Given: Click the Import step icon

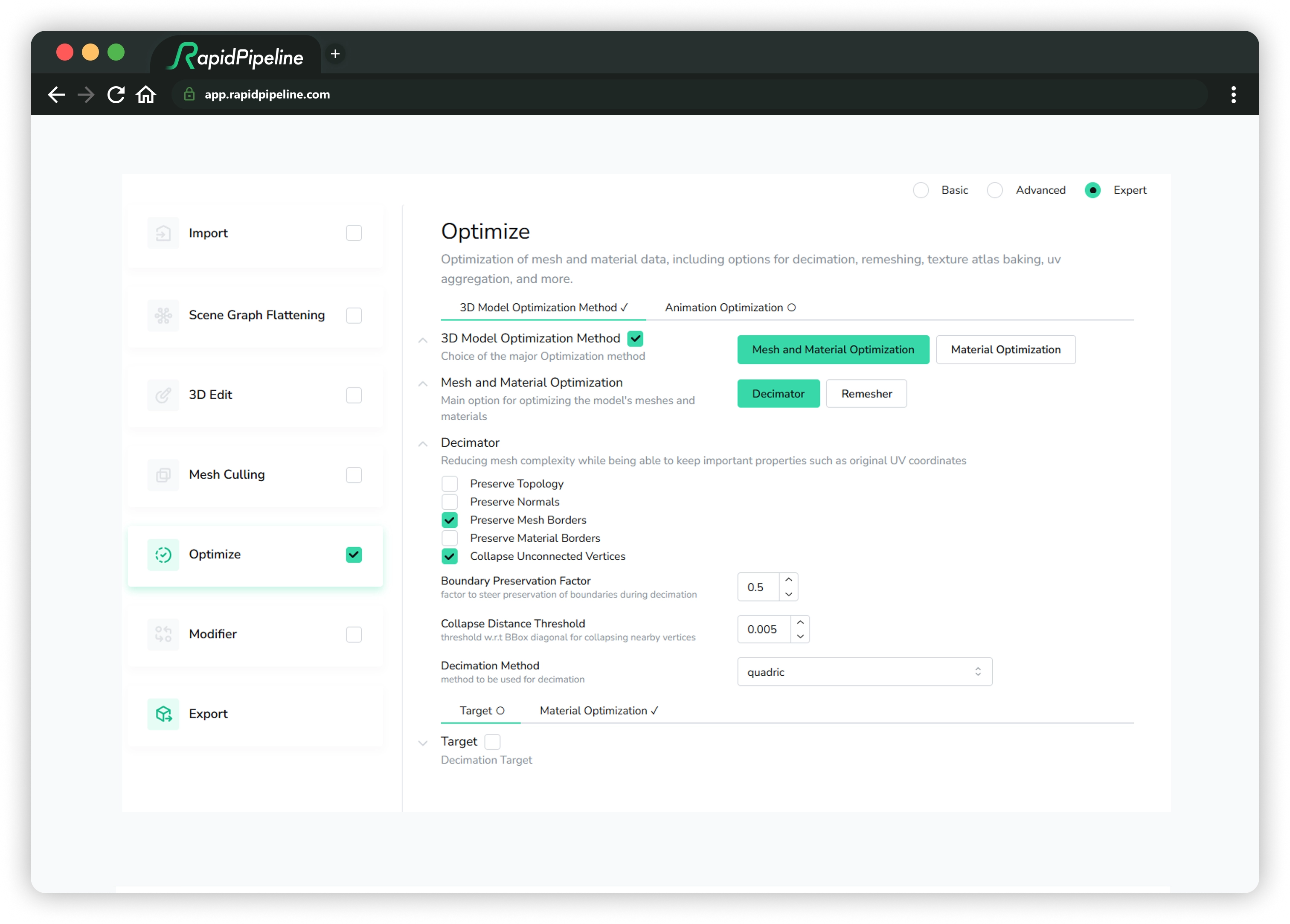Looking at the screenshot, I should click(x=163, y=233).
